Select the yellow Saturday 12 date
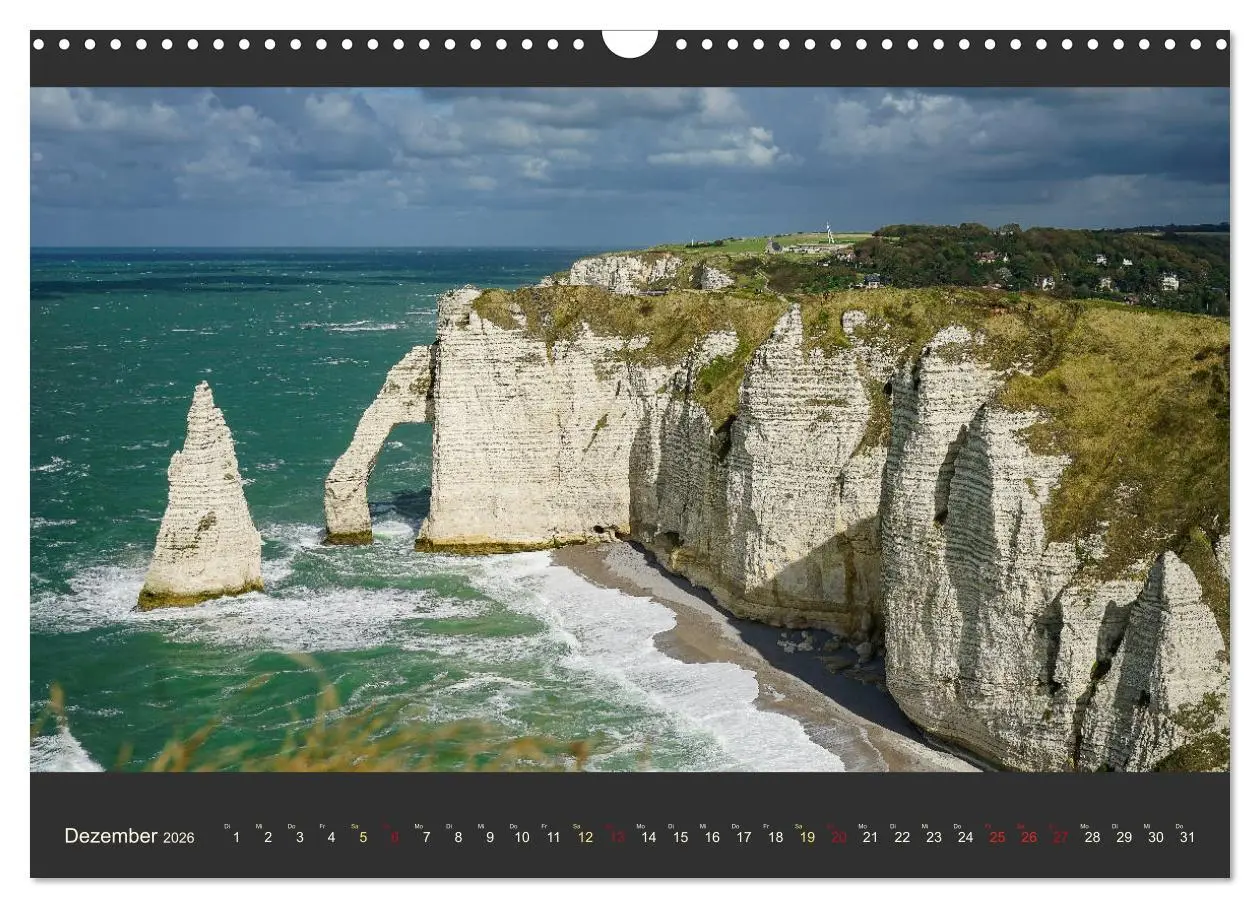 585,838
